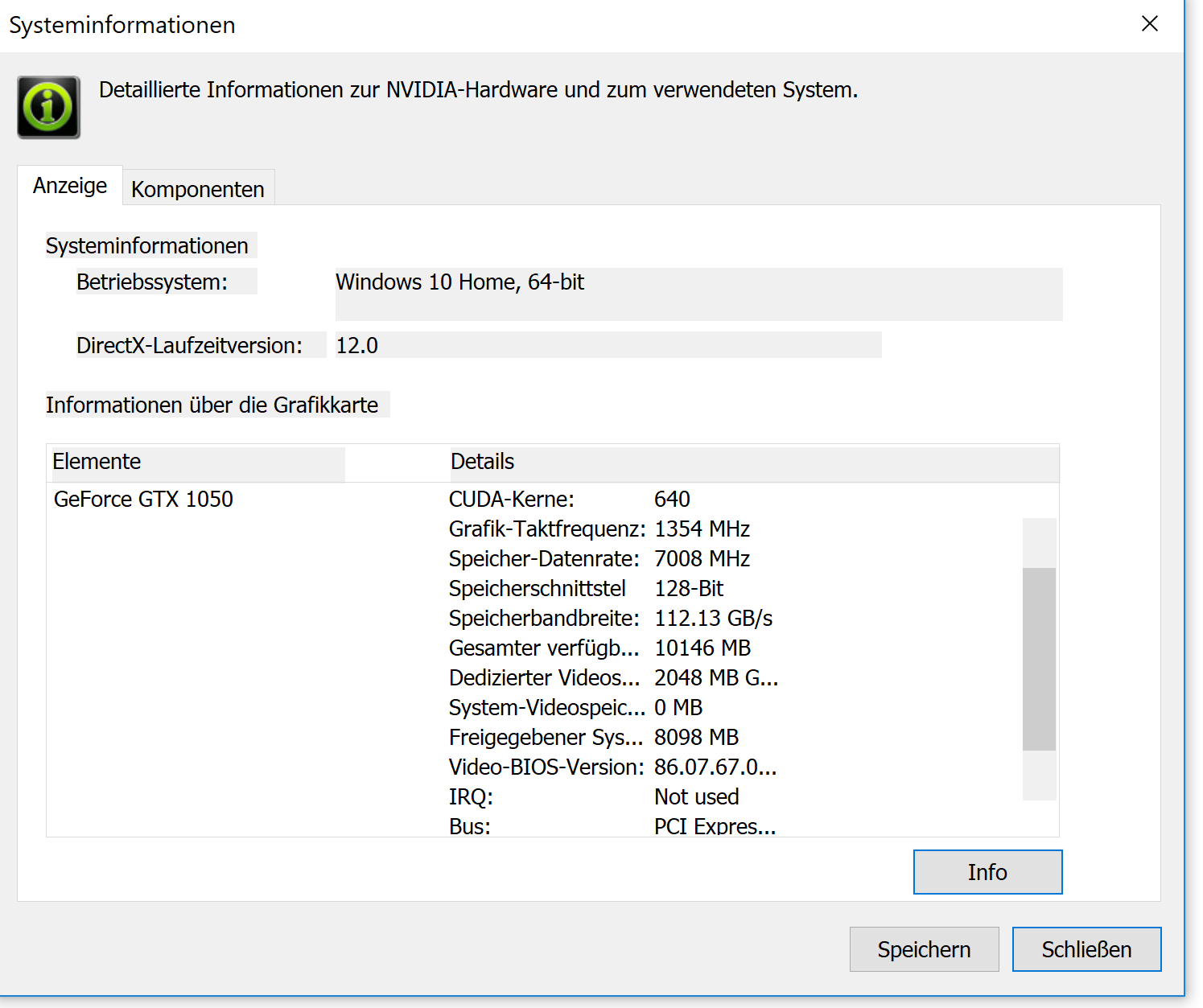
Task: Click the Dedizierter Videos... label
Action: (544, 678)
